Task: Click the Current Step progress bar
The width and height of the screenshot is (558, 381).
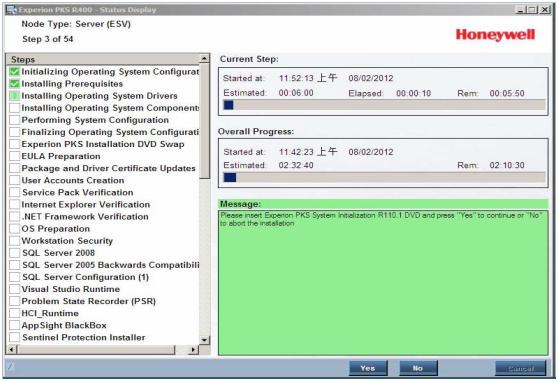Action: 384,105
